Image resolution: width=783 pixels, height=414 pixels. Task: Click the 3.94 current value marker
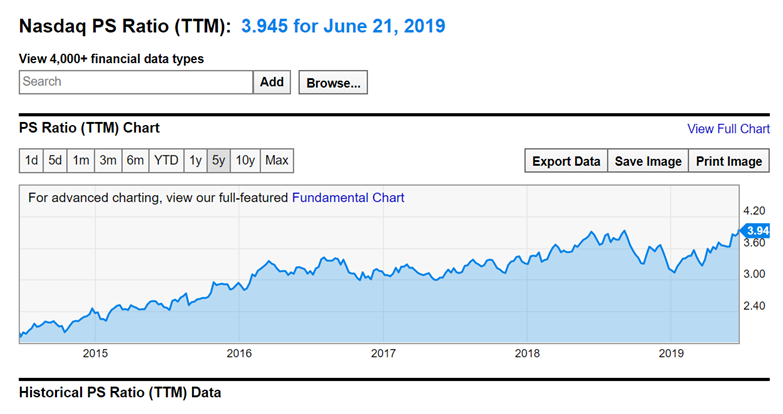pos(755,231)
